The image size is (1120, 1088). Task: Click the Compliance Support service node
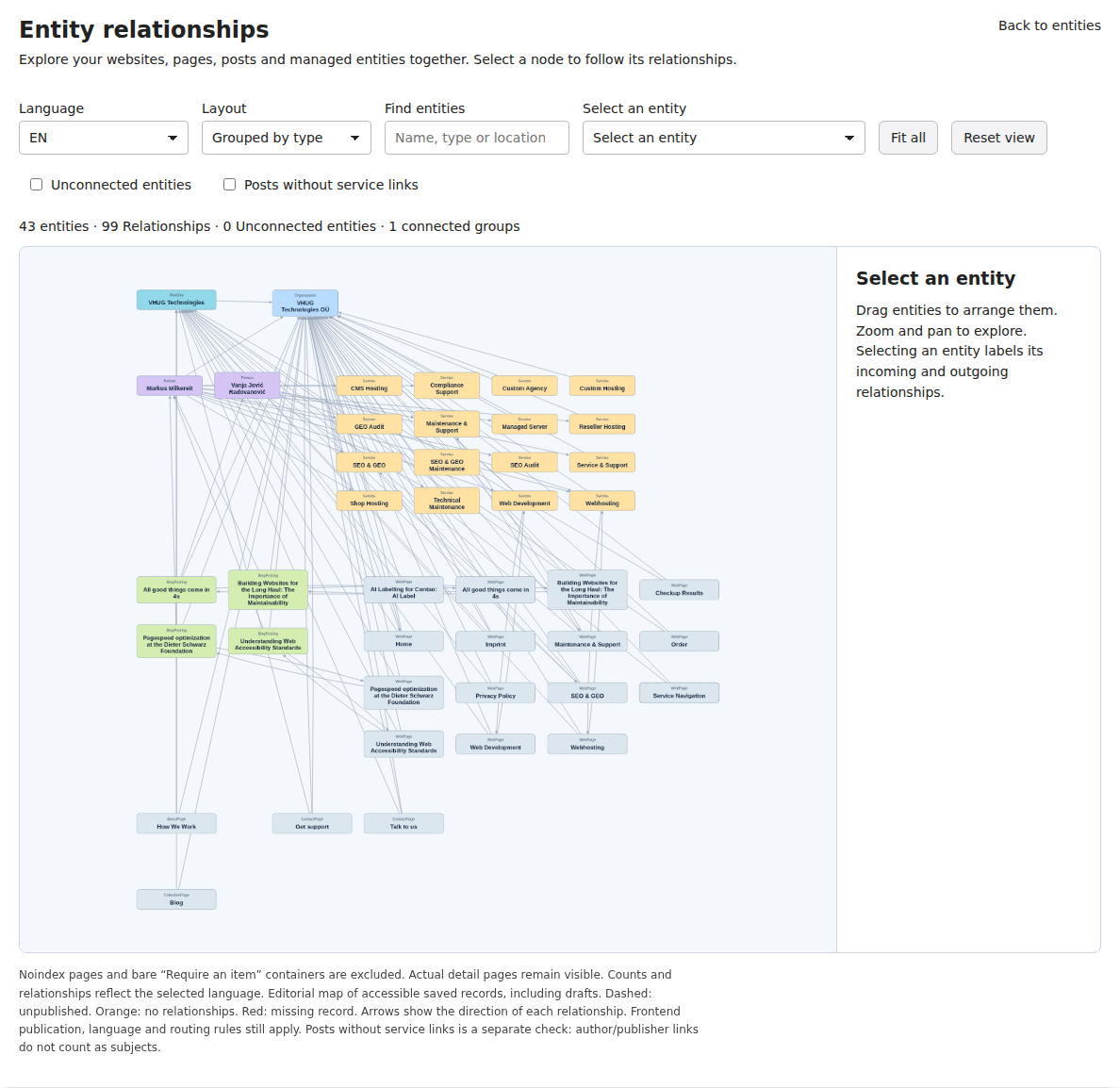(x=447, y=386)
